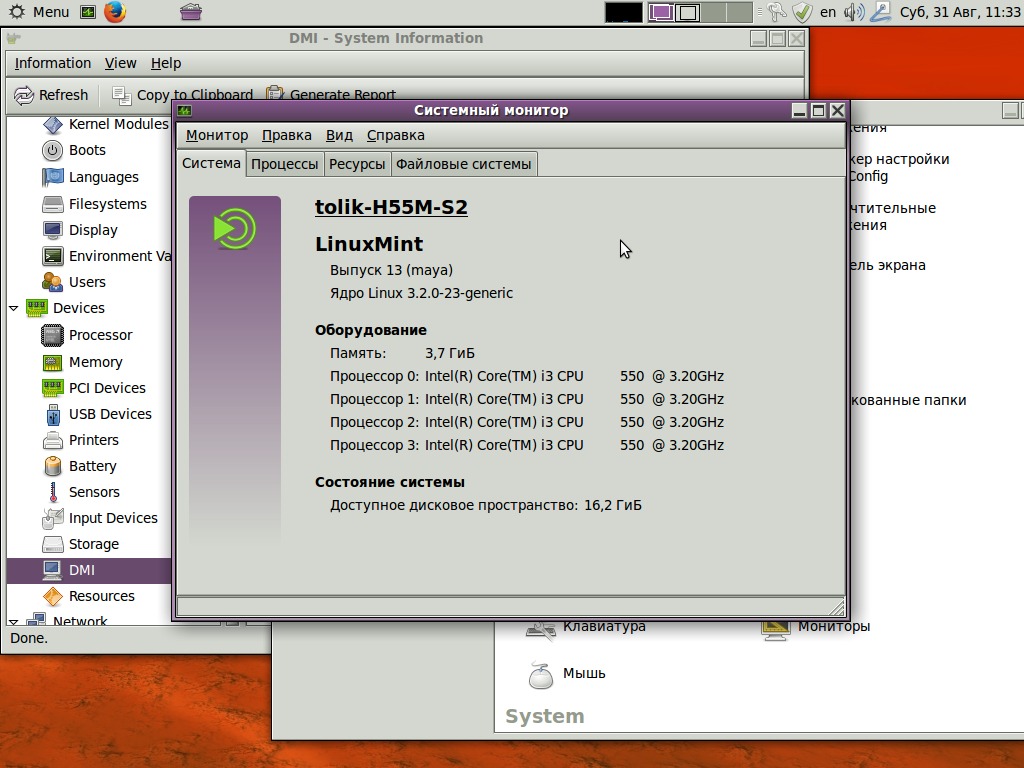Click the Мышь mouse settings icon
This screenshot has height=768, width=1024.
pos(541,675)
